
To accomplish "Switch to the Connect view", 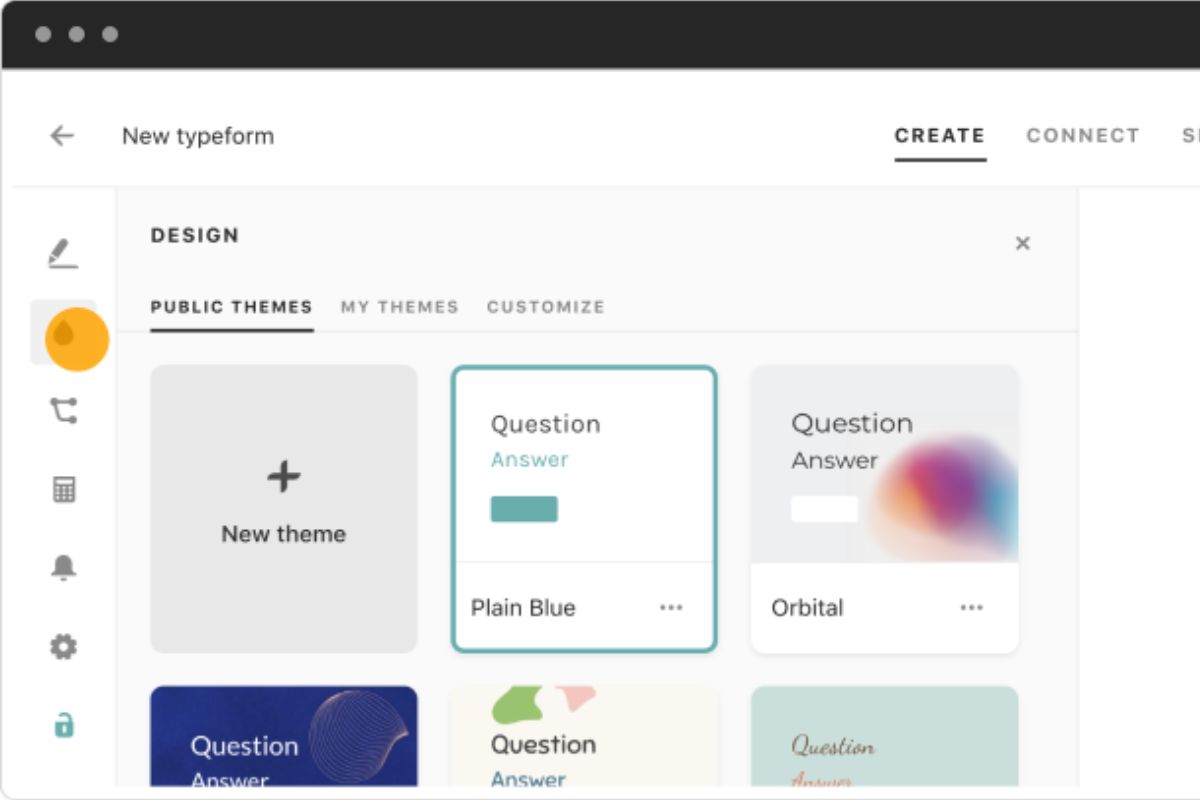I will click(x=1083, y=136).
